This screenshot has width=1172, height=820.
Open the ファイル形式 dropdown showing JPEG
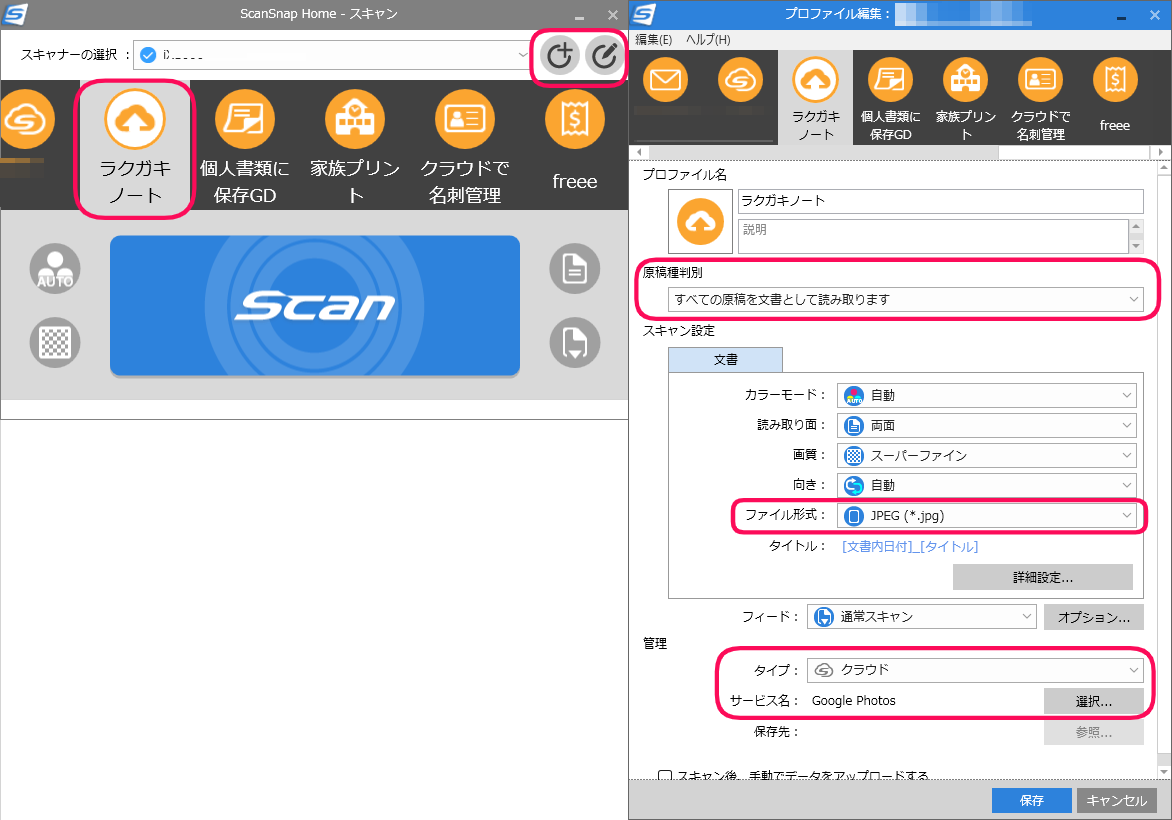click(x=987, y=515)
